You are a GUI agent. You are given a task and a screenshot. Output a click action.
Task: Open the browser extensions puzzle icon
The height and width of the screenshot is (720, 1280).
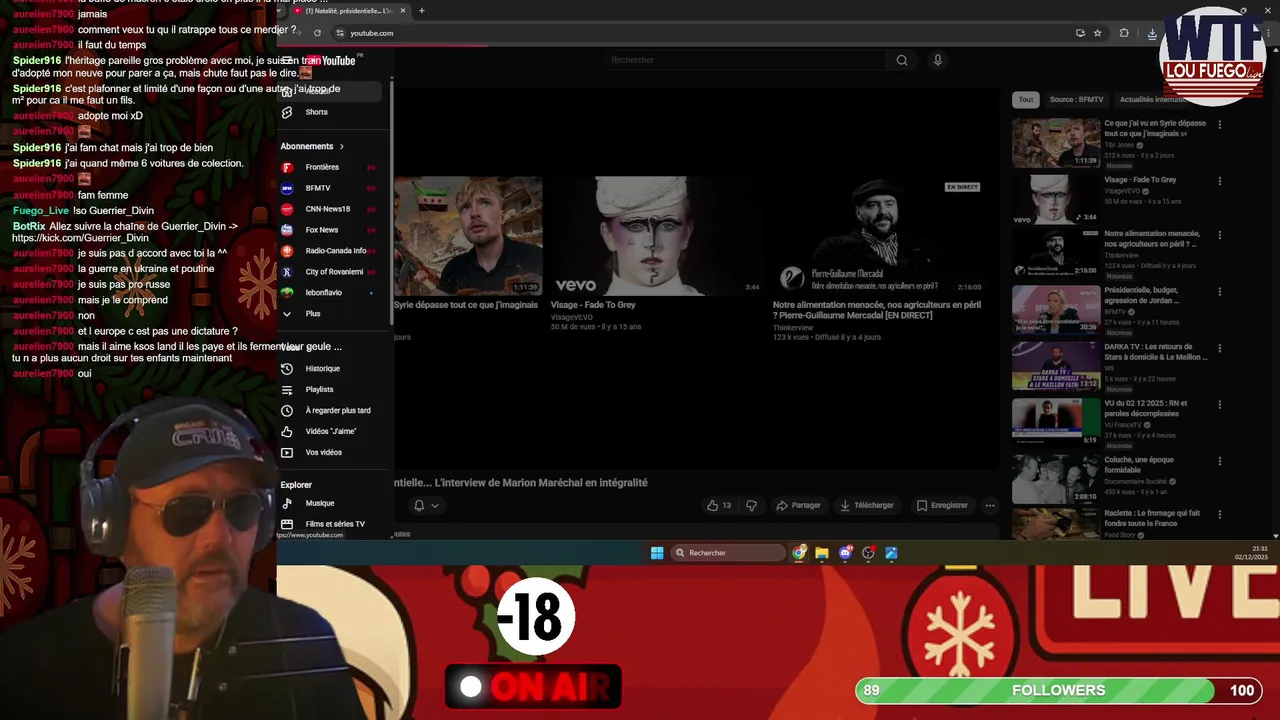[x=1124, y=33]
